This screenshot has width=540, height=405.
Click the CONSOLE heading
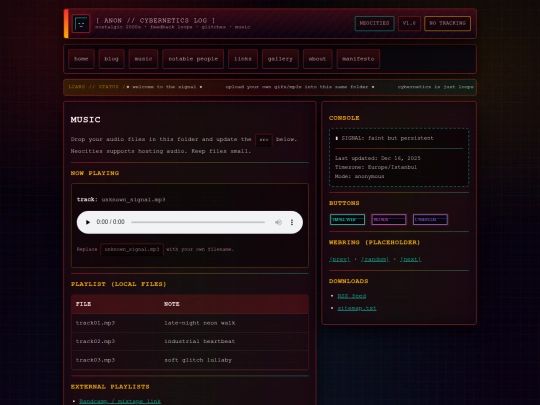(344, 118)
